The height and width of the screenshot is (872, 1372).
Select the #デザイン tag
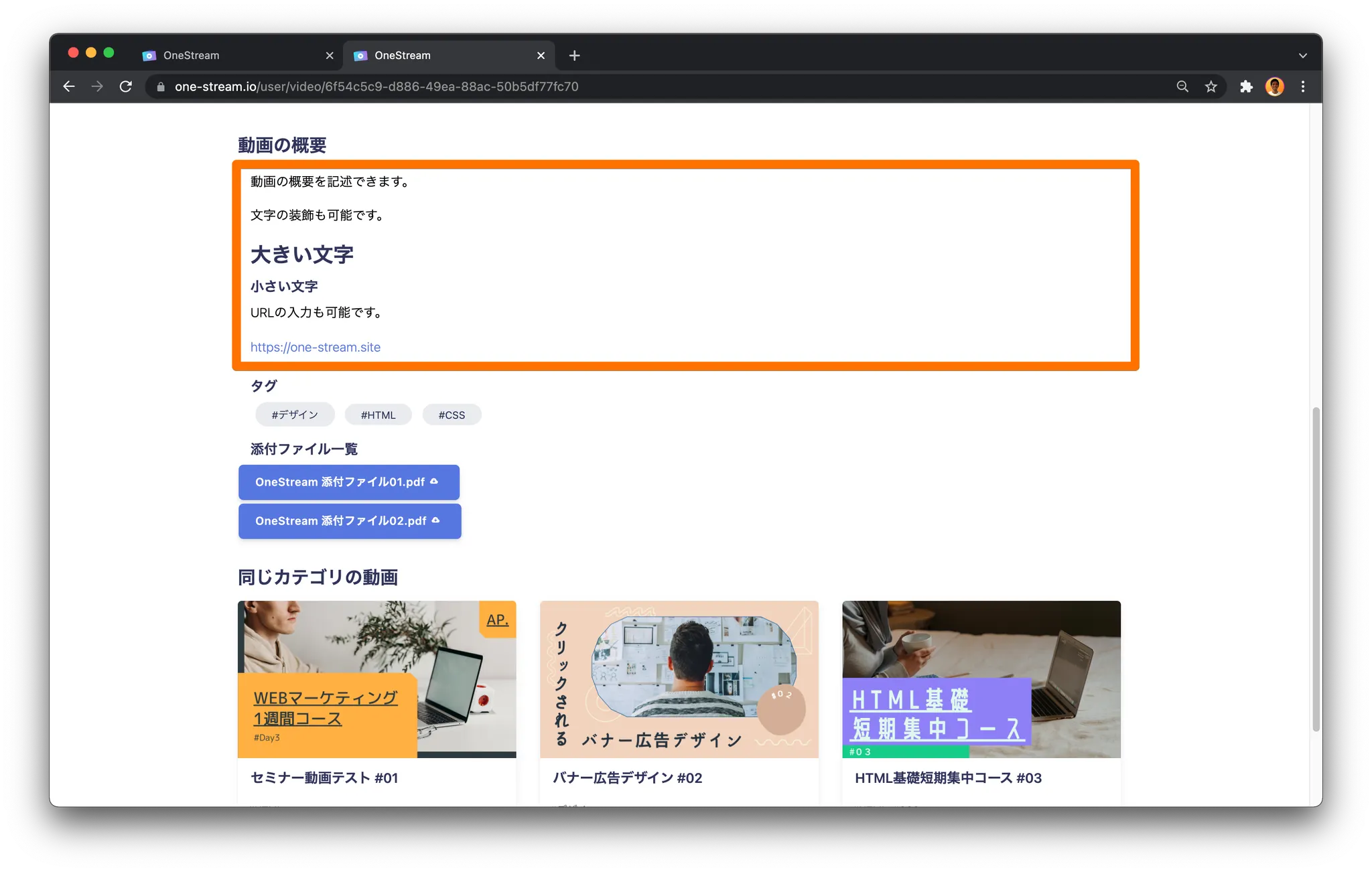295,415
